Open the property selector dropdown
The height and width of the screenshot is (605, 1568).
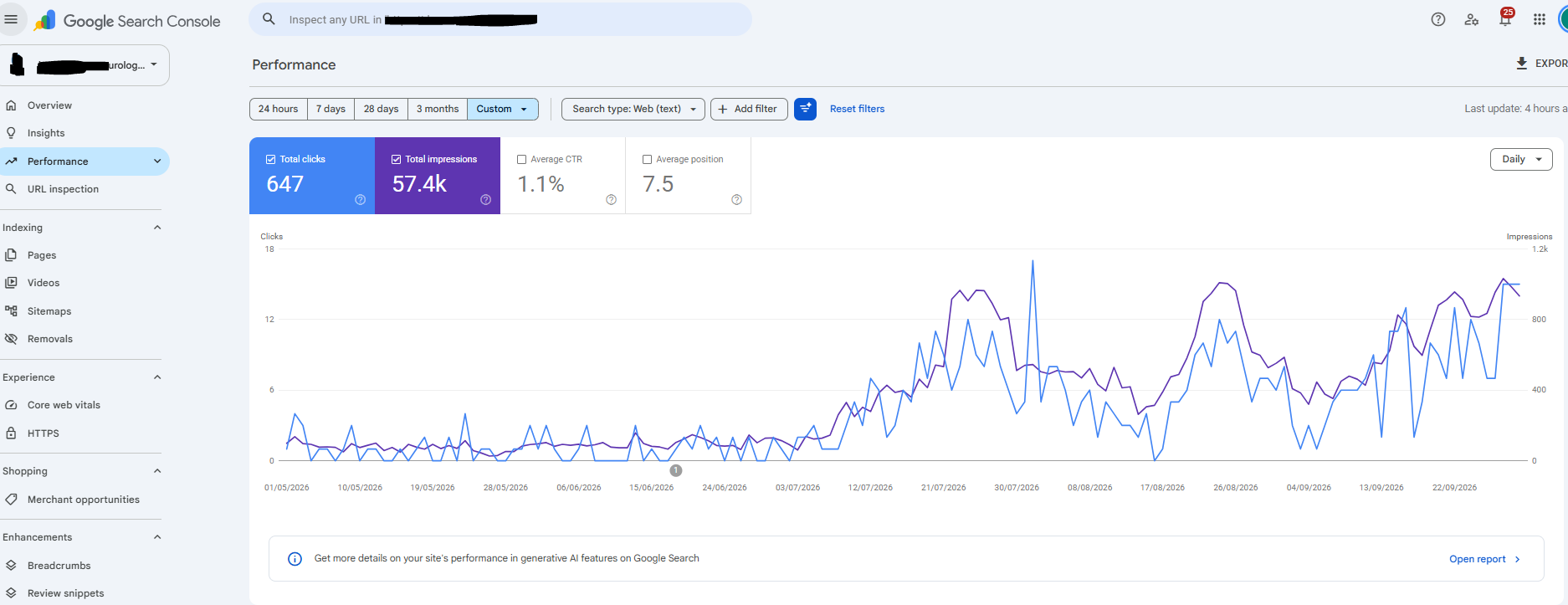(85, 65)
